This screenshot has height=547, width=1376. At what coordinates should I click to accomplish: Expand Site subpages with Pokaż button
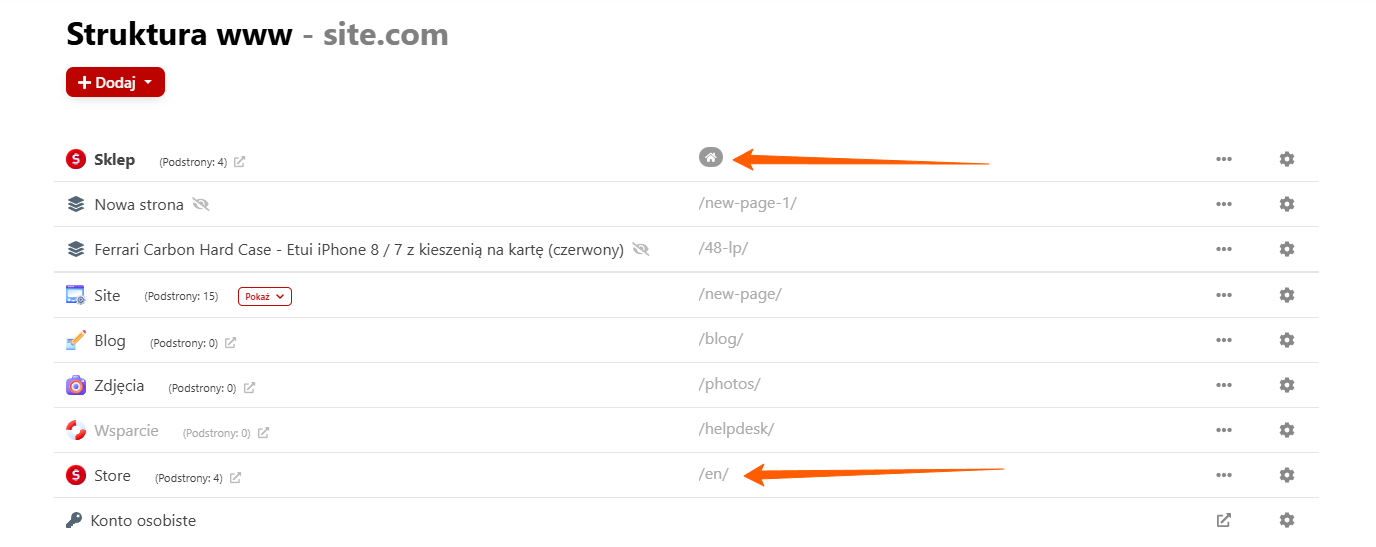[x=265, y=296]
